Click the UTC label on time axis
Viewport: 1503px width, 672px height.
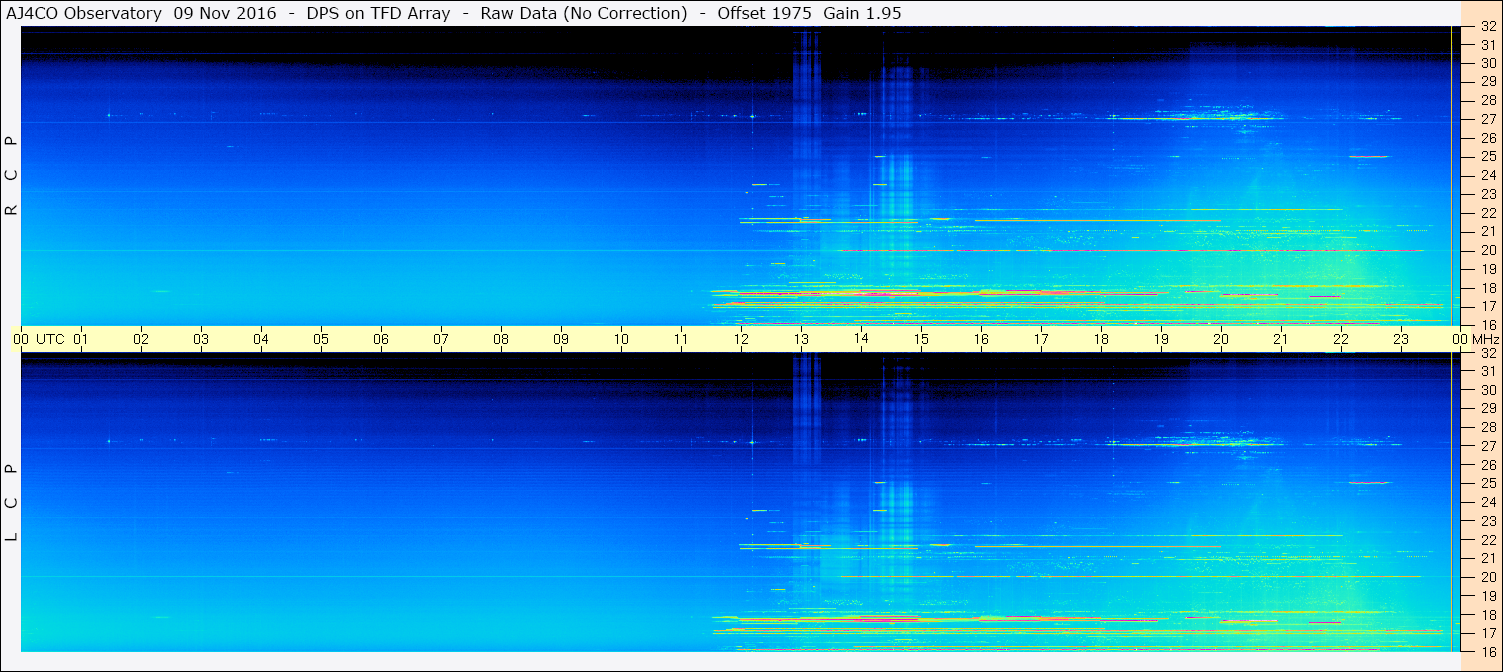coord(50,339)
